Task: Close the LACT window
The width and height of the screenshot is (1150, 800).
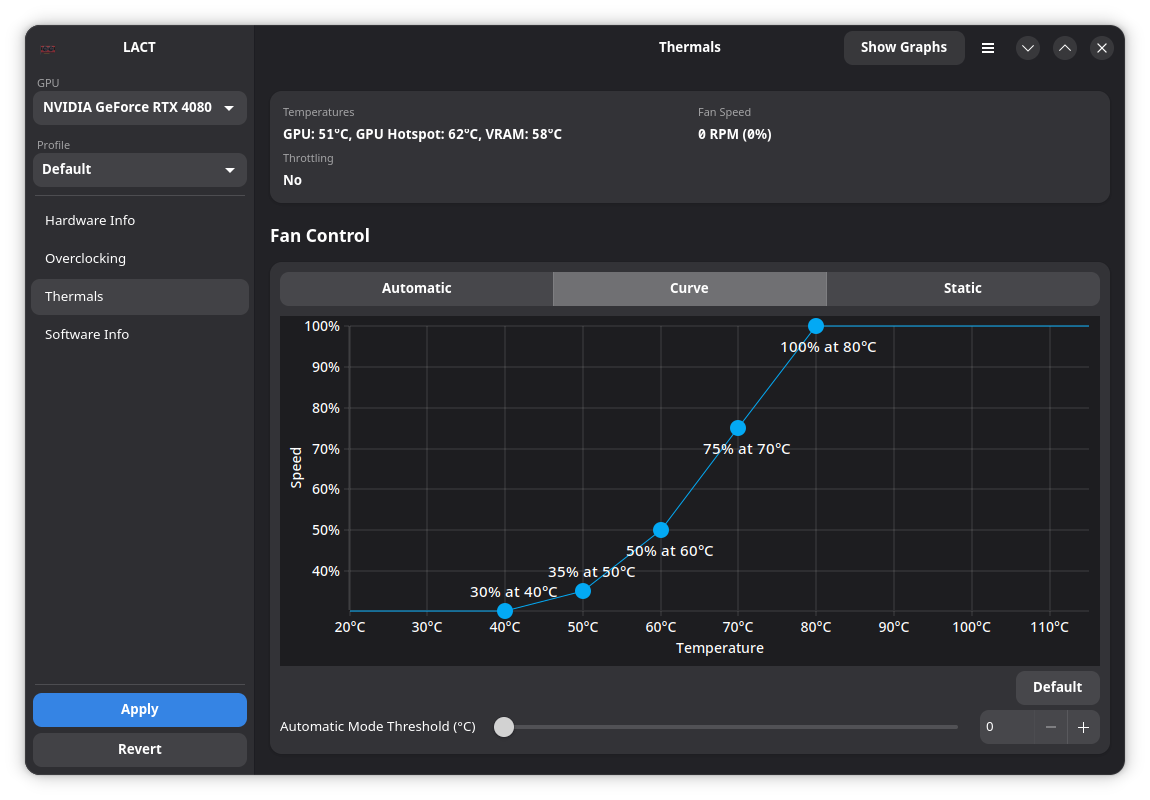Action: click(1102, 48)
